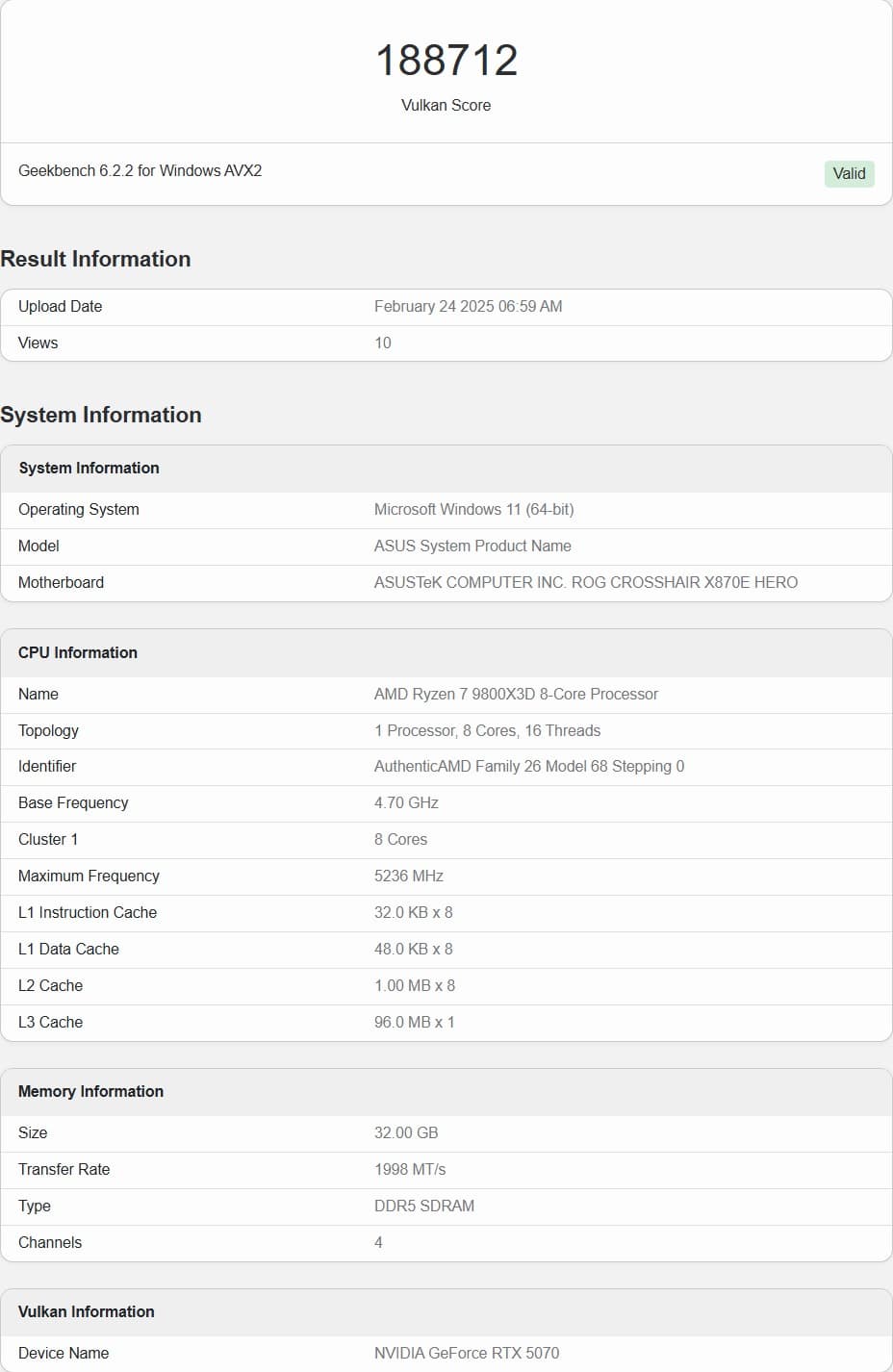Select the Vulkan Score label
The image size is (893, 1372).
click(446, 105)
